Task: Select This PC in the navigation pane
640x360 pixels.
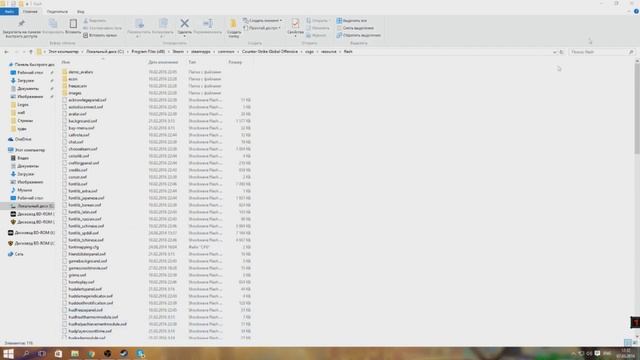Action: point(27,150)
